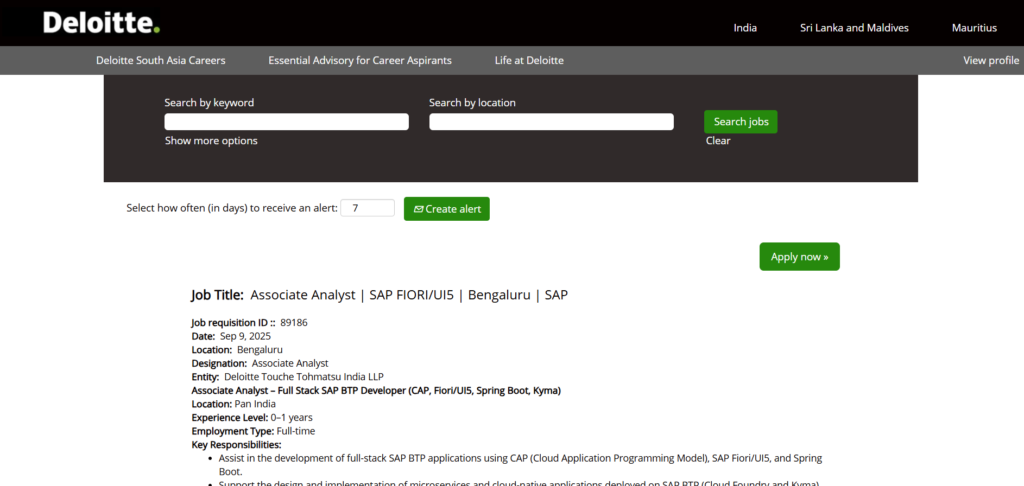The image size is (1024, 486).
Task: Click the job requisition ID 89186
Action: (293, 323)
